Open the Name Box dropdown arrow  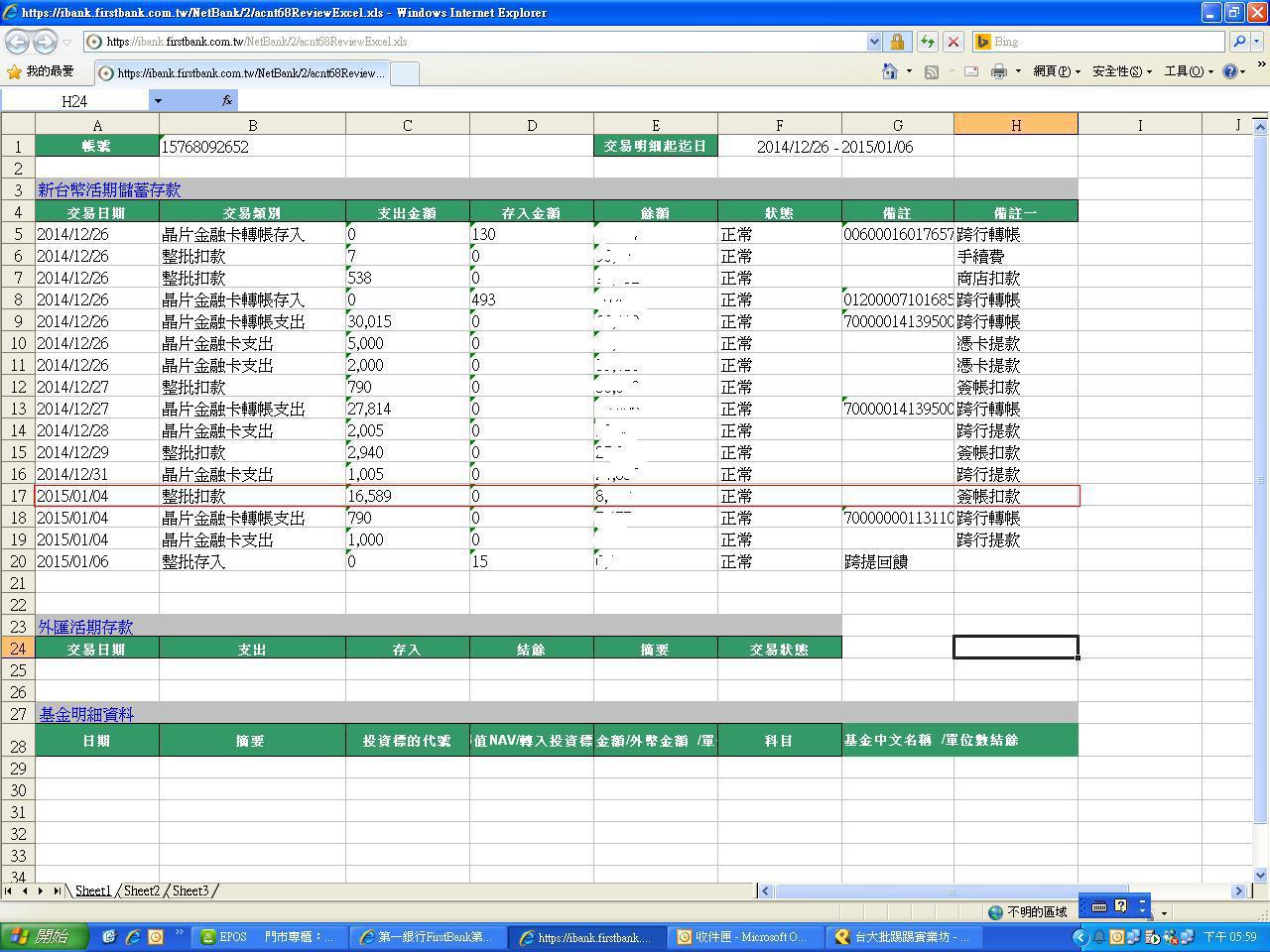tap(157, 100)
